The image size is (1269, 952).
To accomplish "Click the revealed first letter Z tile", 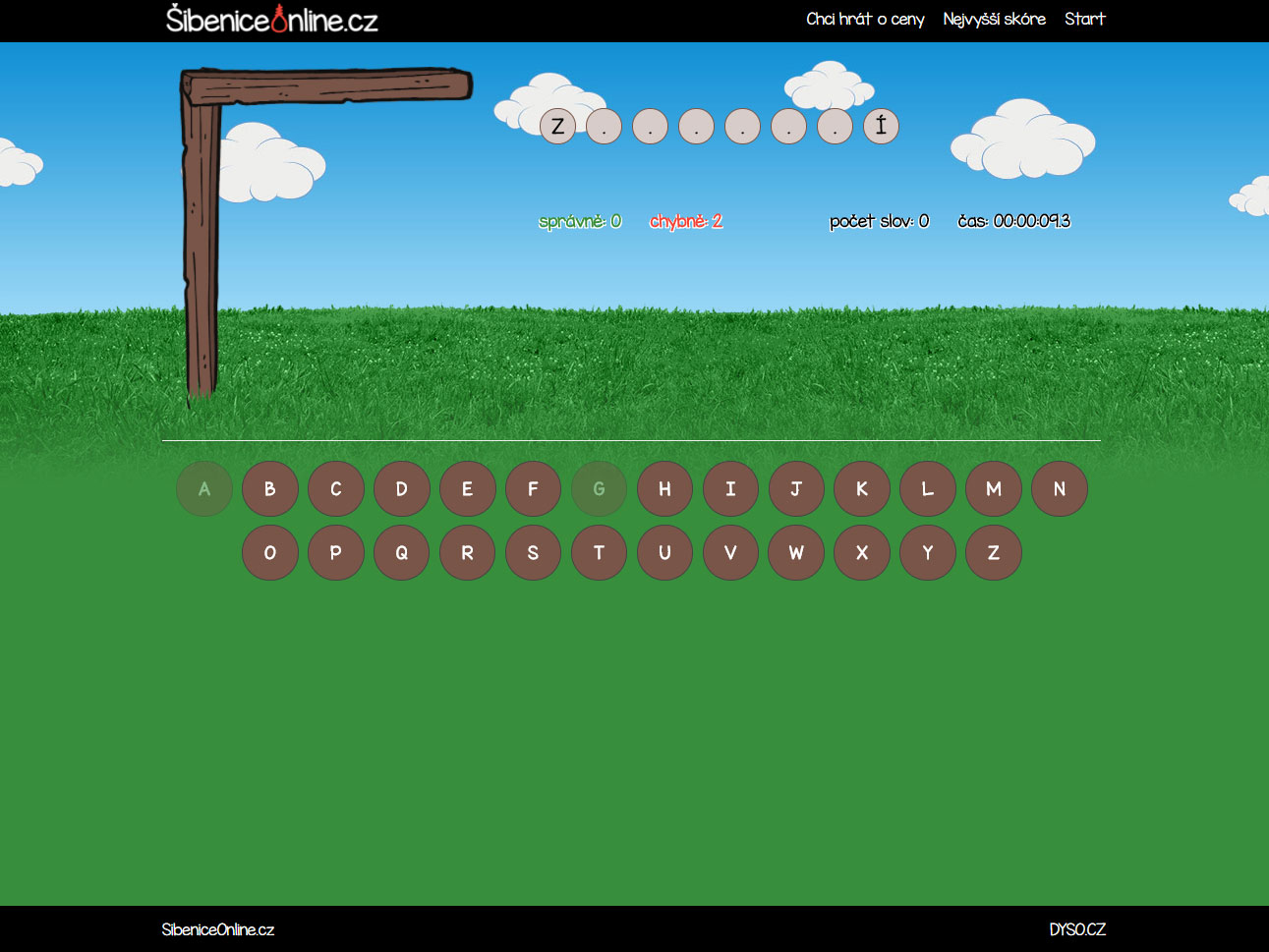I will 558,126.
